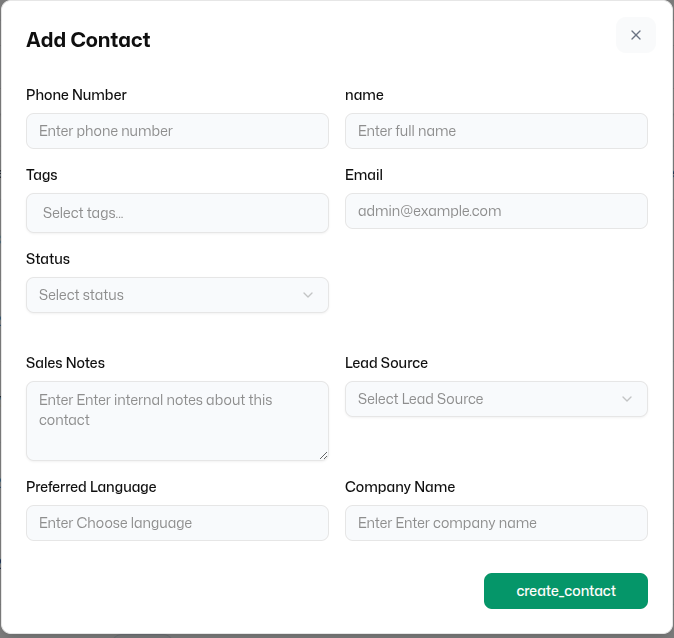Click the Sales Notes label
The image size is (674, 638).
point(65,363)
